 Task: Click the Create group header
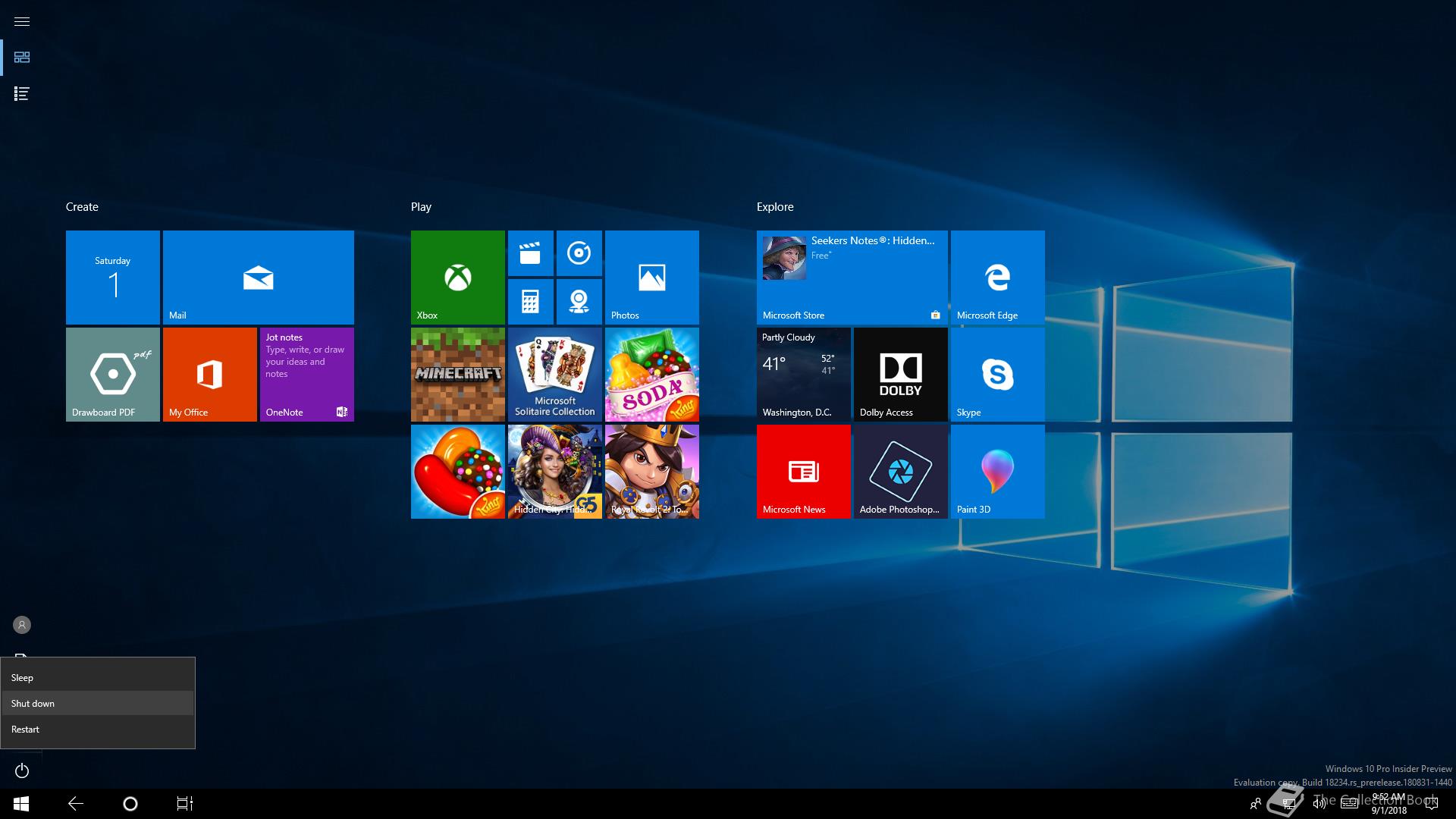(x=82, y=207)
